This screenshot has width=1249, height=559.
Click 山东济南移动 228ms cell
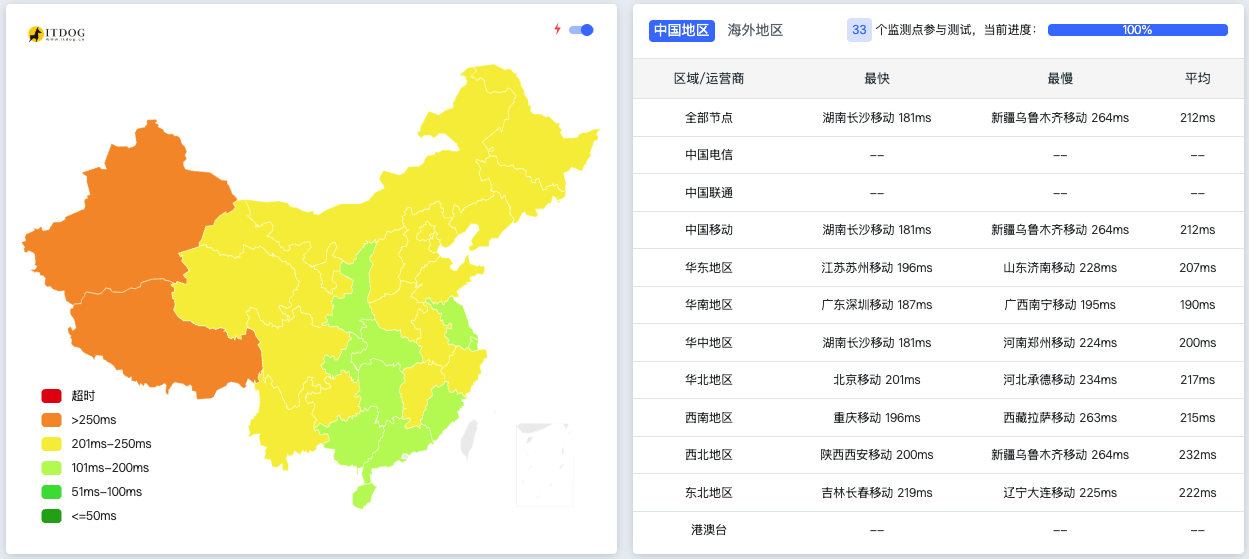click(1060, 268)
